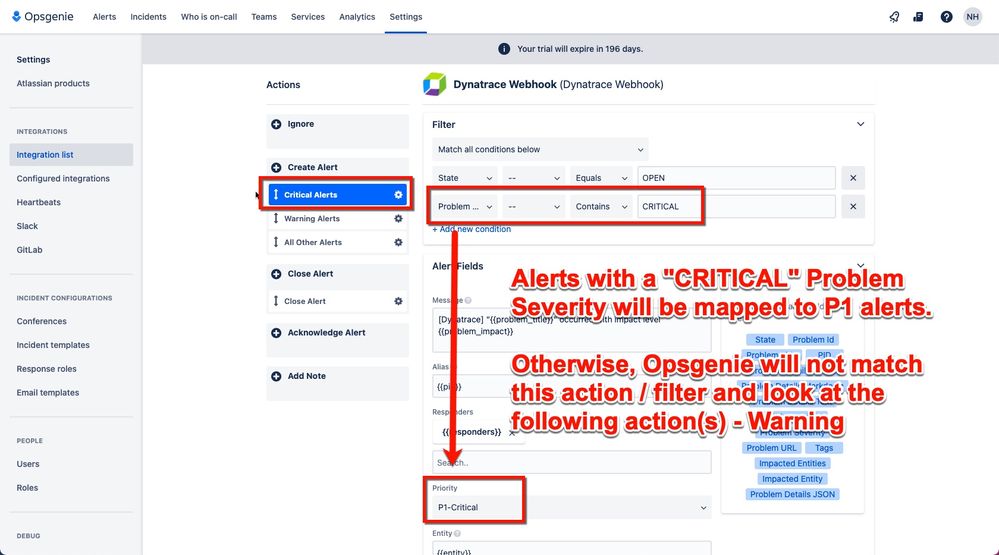
Task: Open the notifications feed icon
Action: 918,17
